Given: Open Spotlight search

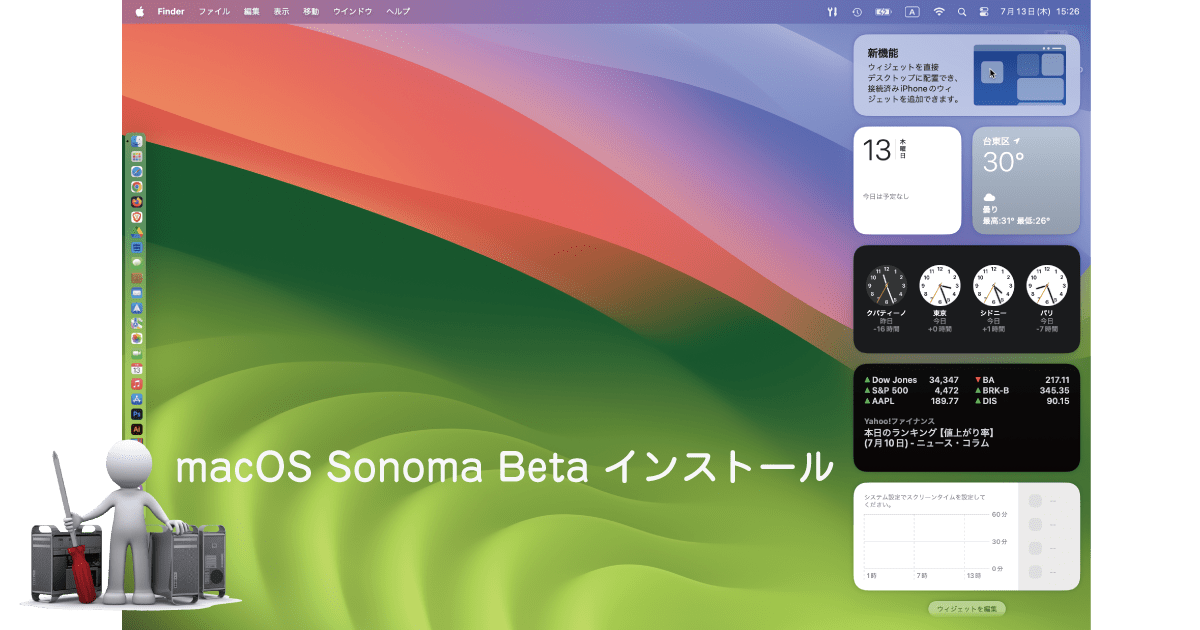Looking at the screenshot, I should pos(962,12).
